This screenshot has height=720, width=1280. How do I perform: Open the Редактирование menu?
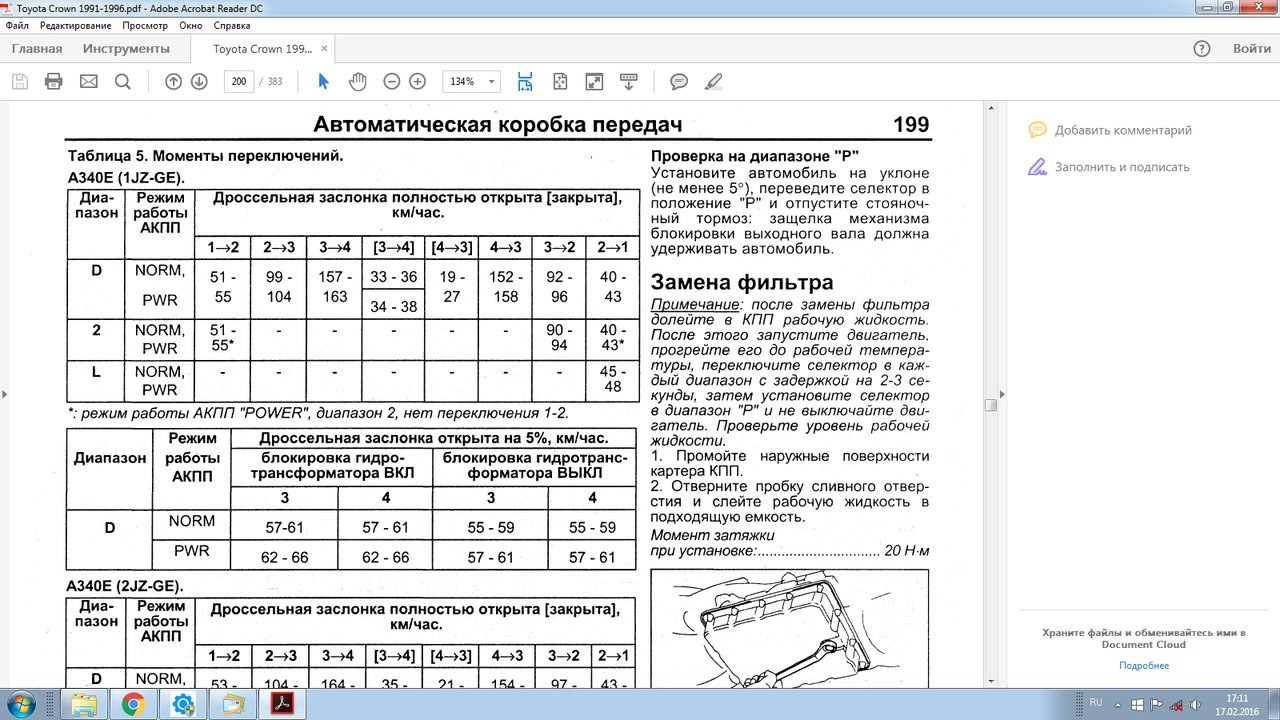tap(76, 25)
